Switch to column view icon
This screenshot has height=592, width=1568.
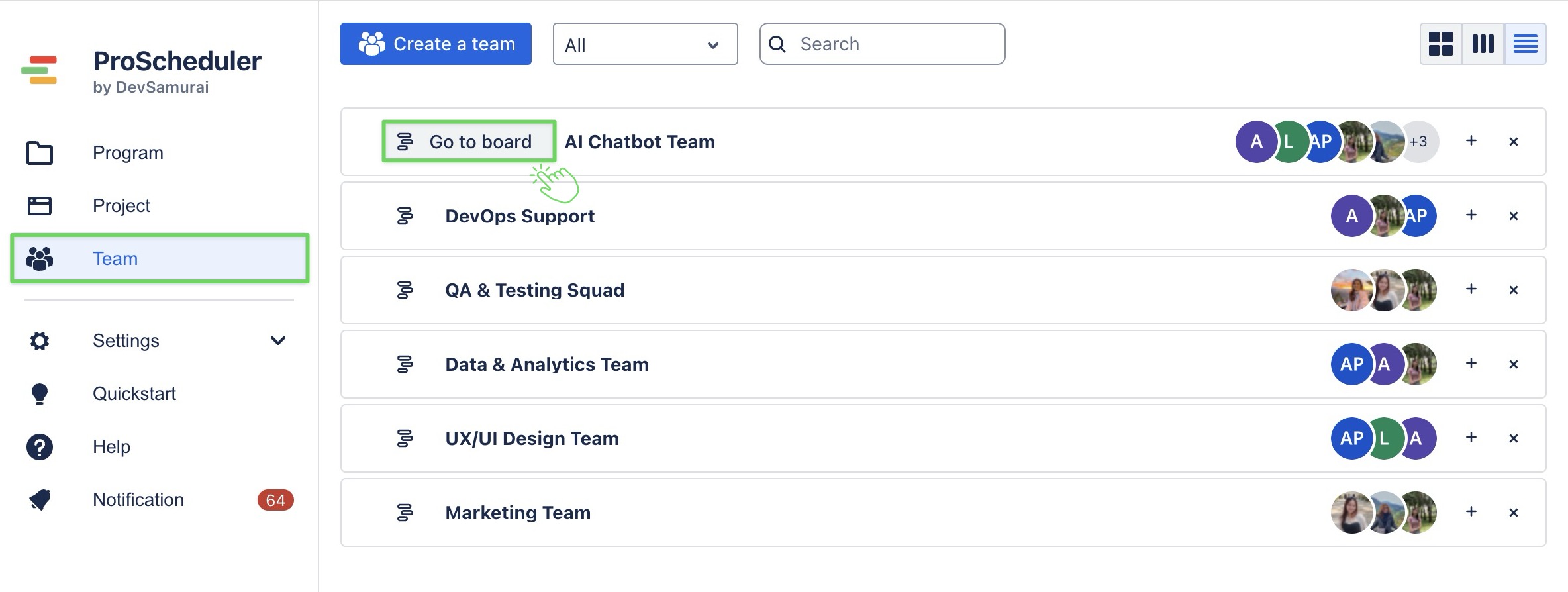pos(1483,44)
